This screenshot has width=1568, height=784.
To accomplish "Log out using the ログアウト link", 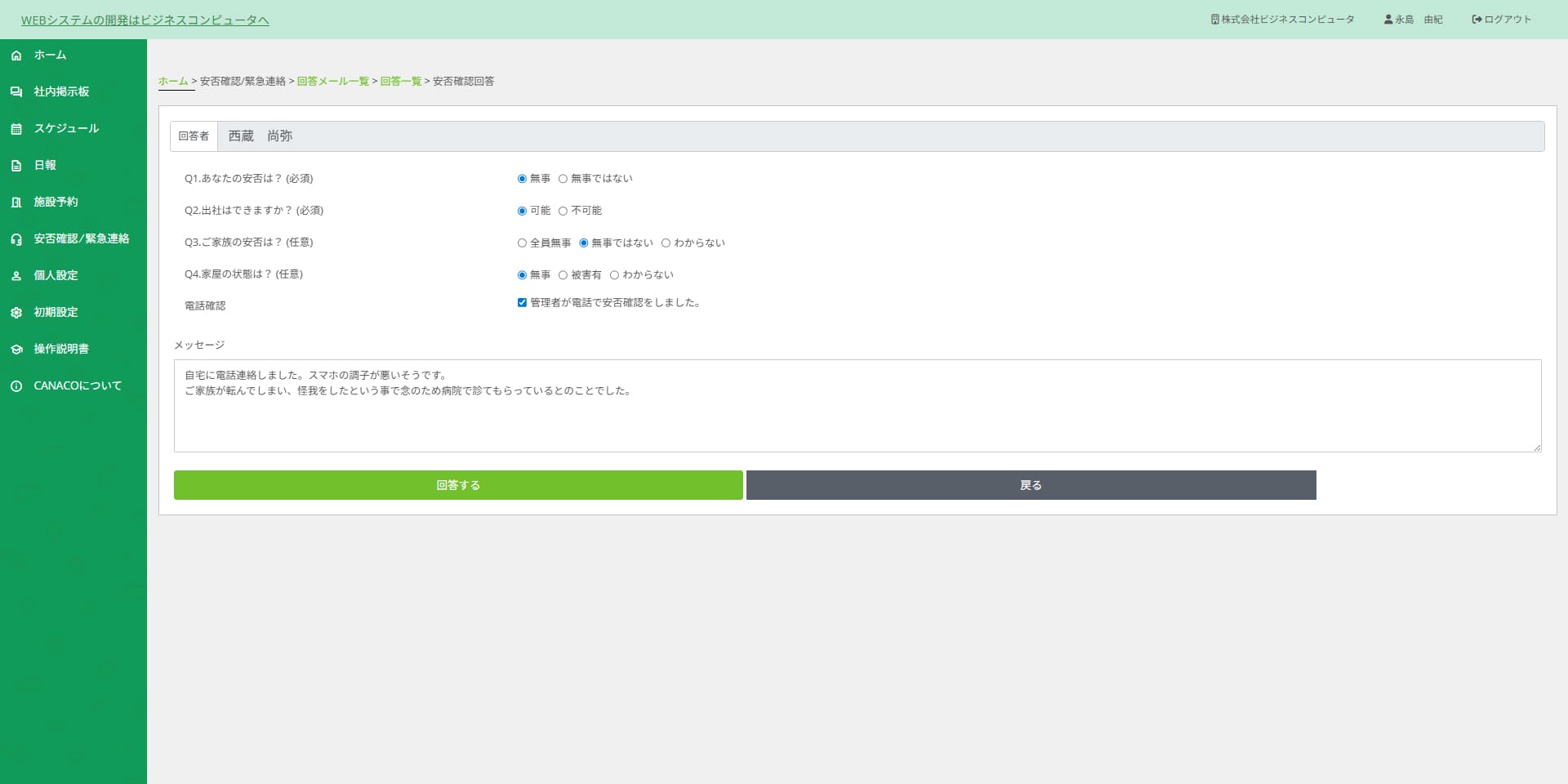I will (x=1502, y=20).
